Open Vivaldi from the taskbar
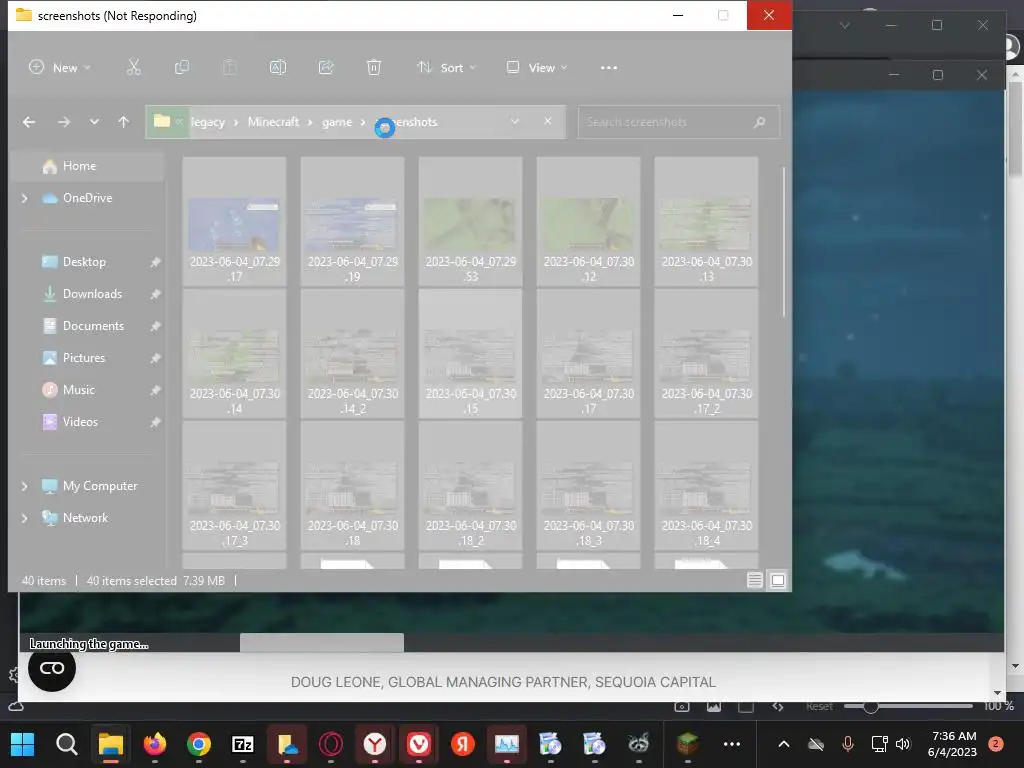This screenshot has height=768, width=1024. pyautogui.click(x=419, y=744)
